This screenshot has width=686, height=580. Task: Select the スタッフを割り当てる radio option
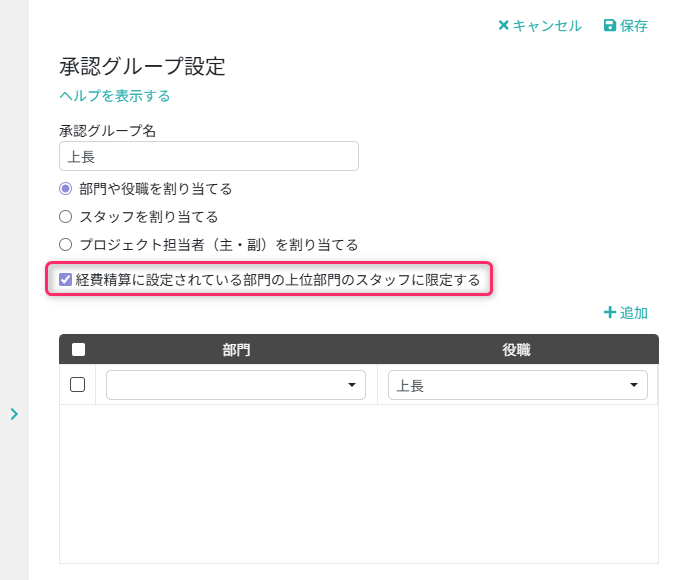[66, 216]
